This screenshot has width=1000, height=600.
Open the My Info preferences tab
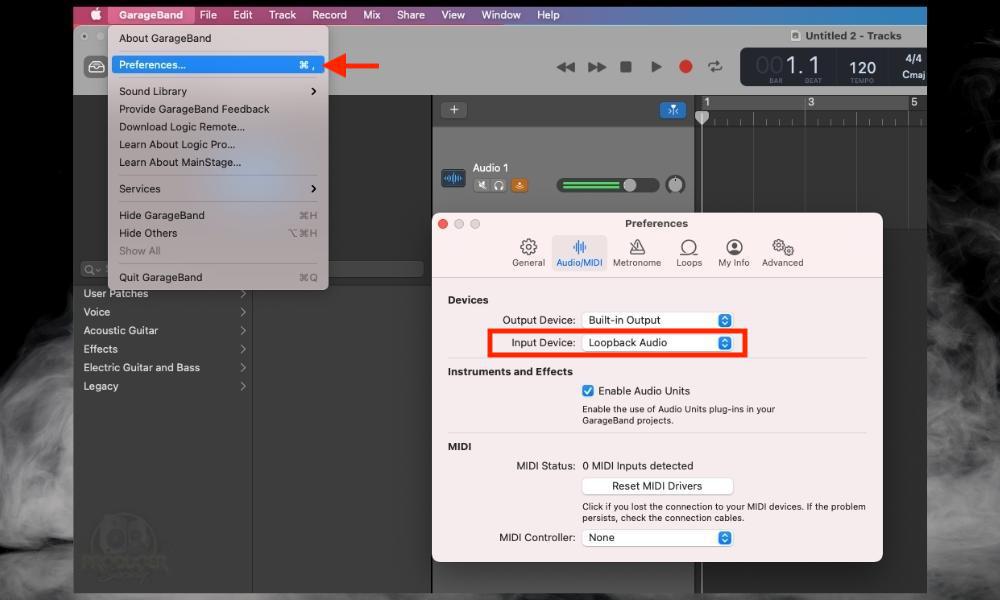[733, 253]
